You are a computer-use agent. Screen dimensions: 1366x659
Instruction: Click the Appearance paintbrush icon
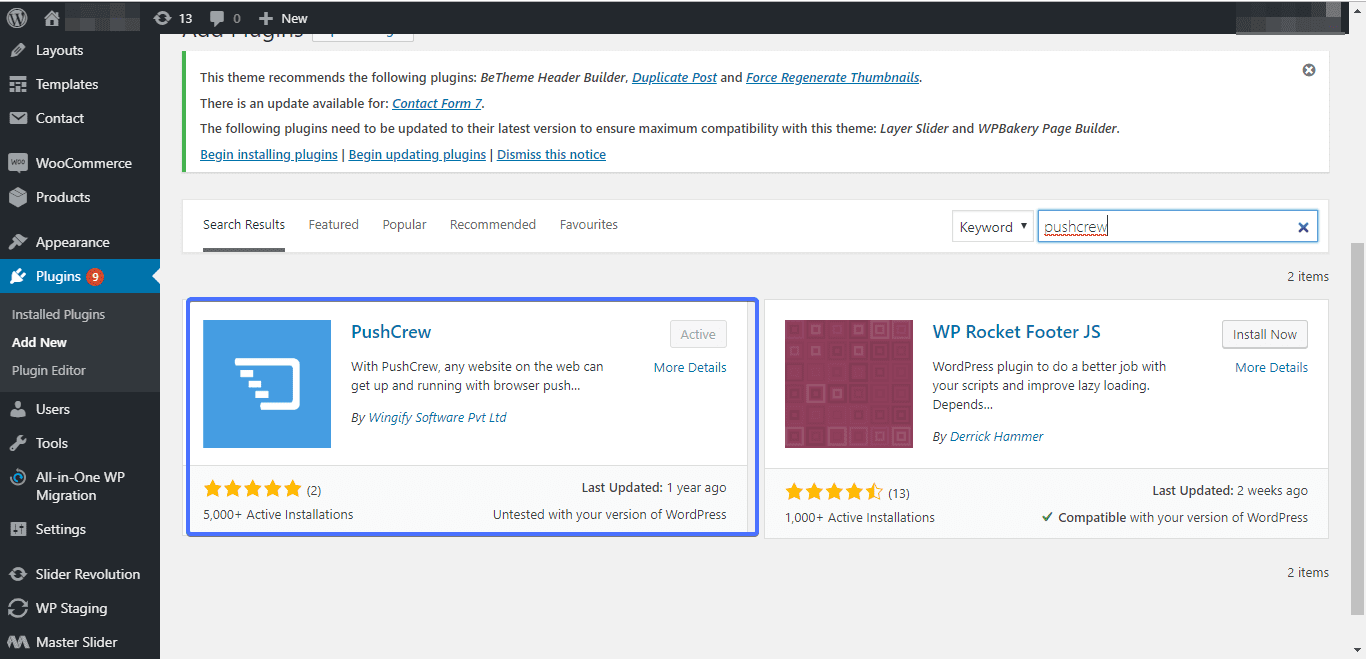tap(17, 242)
